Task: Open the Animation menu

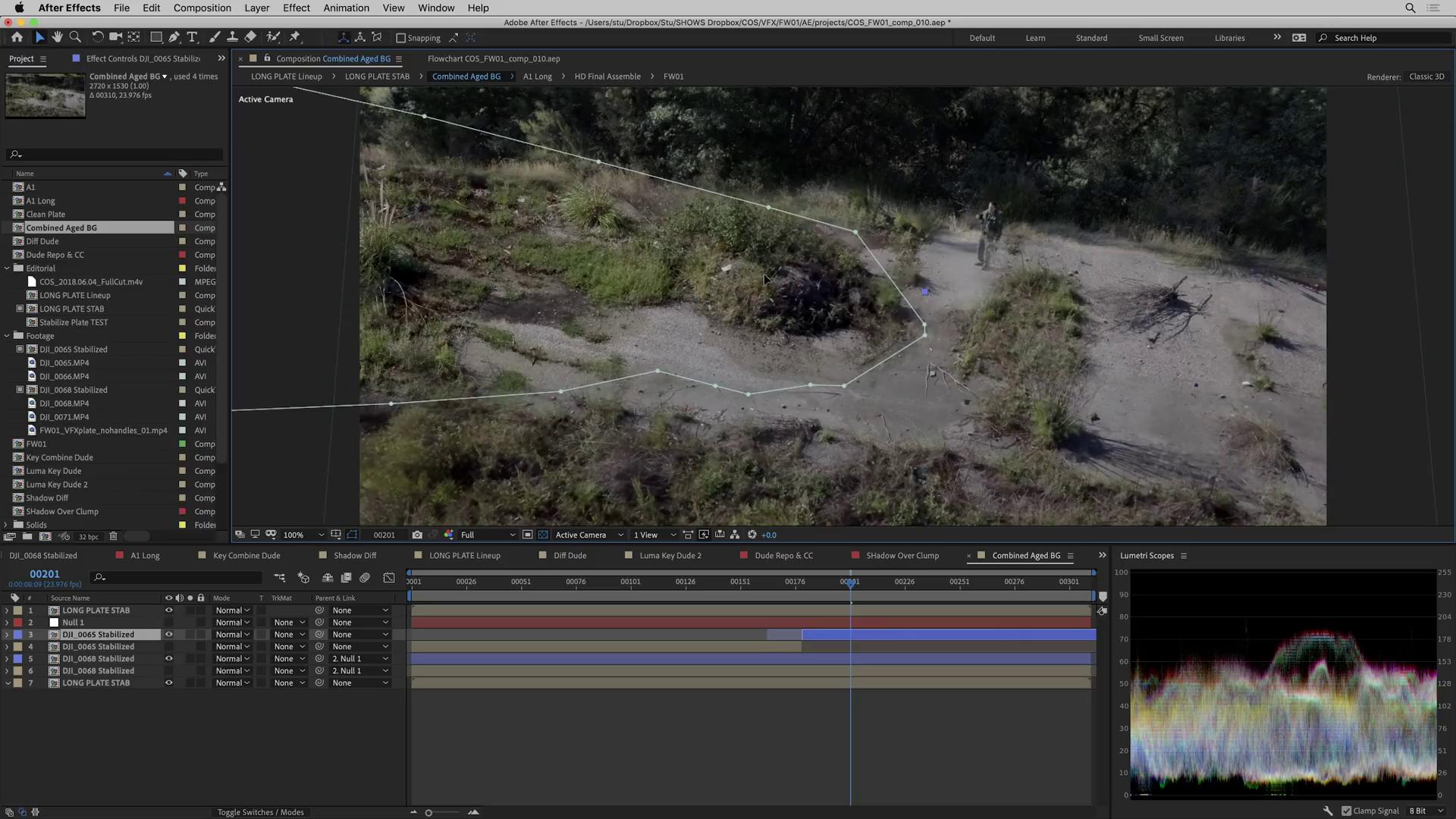Action: click(346, 8)
